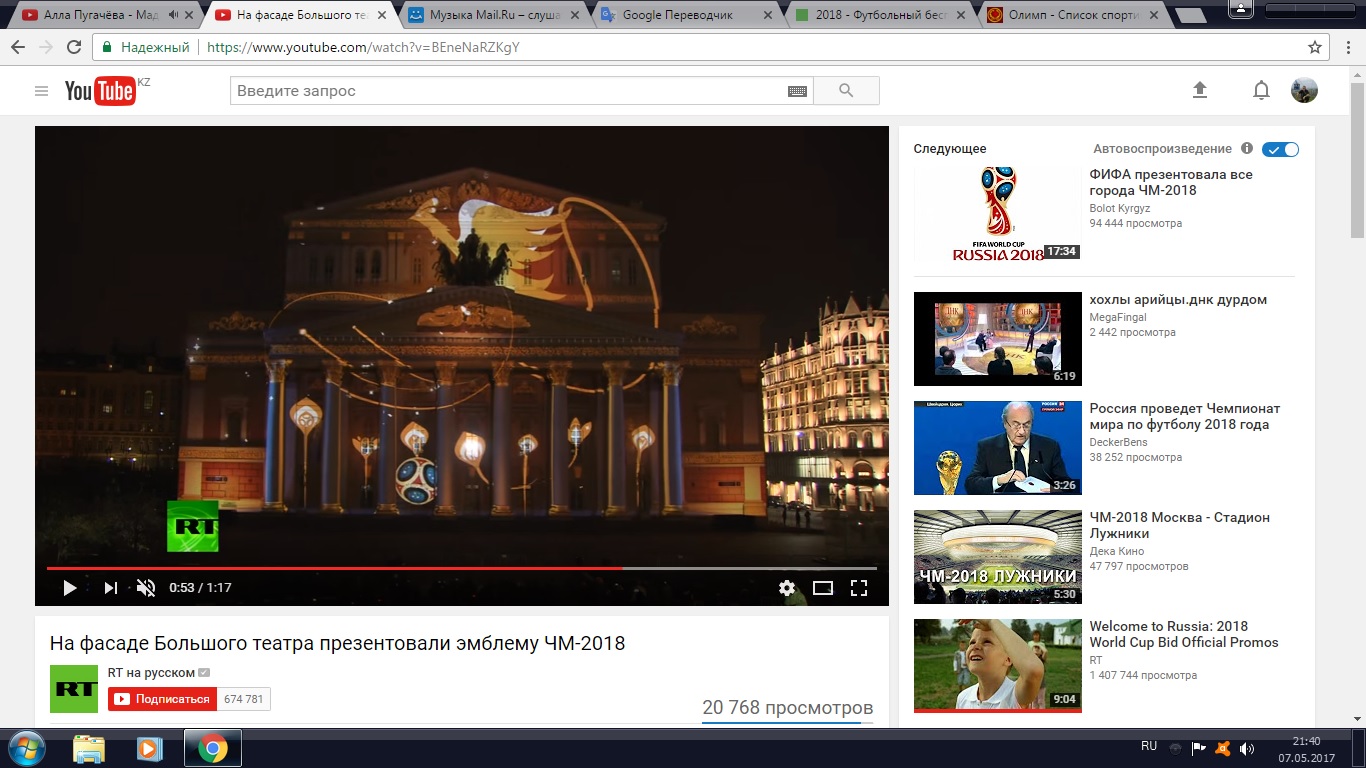1366x768 pixels.
Task: Open the account avatar menu
Action: pyautogui.click(x=1304, y=90)
